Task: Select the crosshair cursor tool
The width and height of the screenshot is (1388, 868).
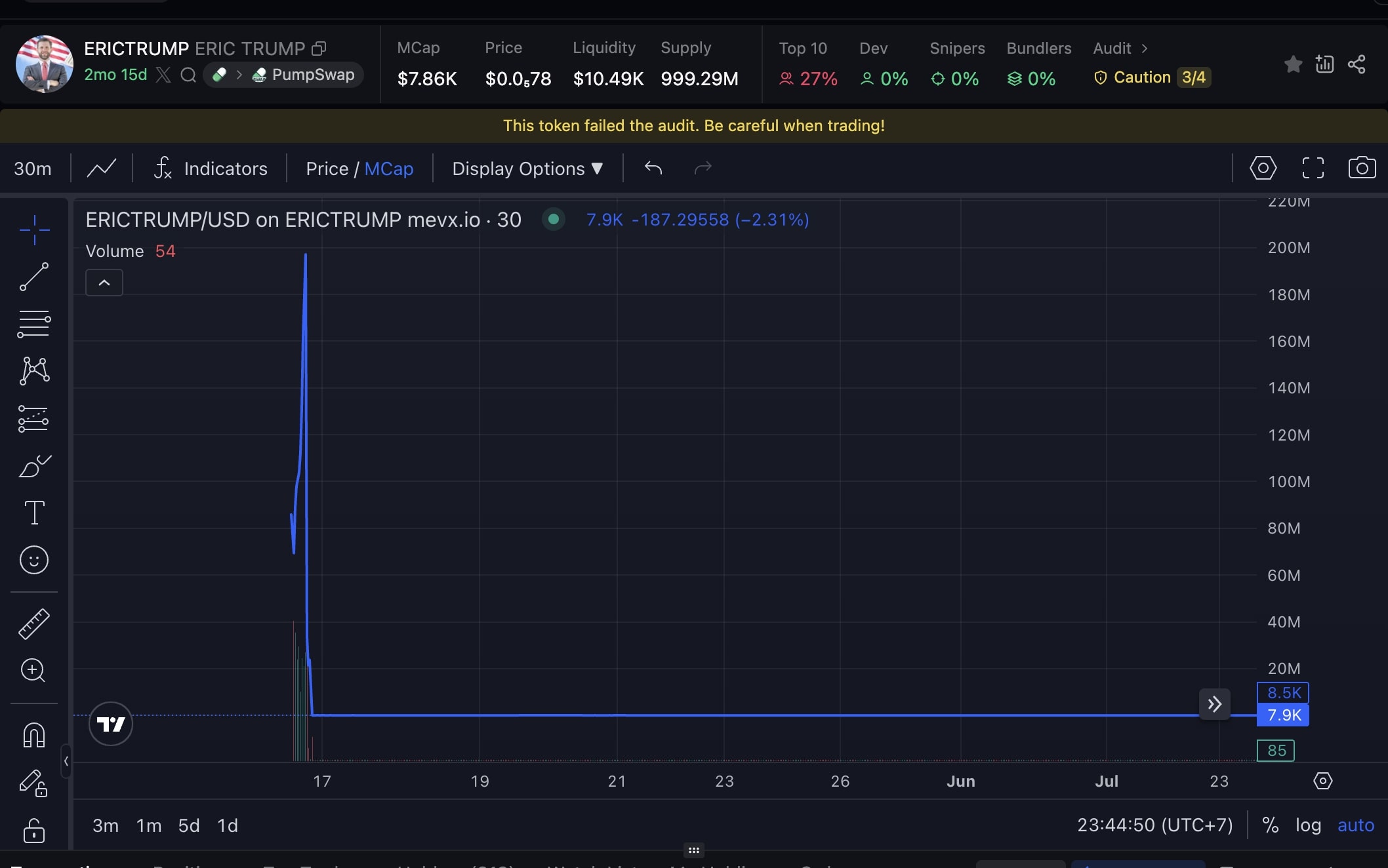Action: click(x=34, y=229)
